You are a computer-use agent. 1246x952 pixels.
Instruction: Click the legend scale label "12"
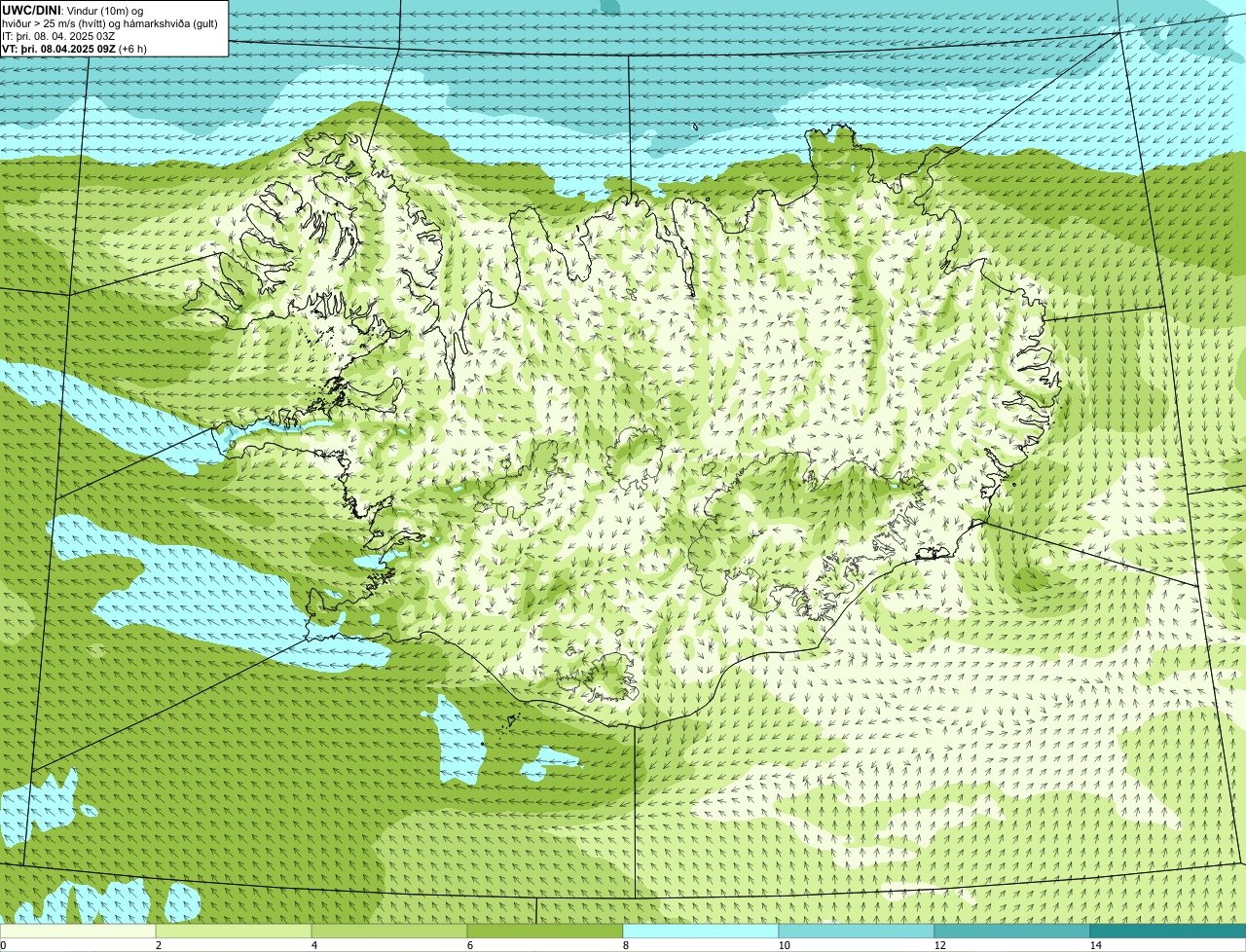(x=939, y=945)
